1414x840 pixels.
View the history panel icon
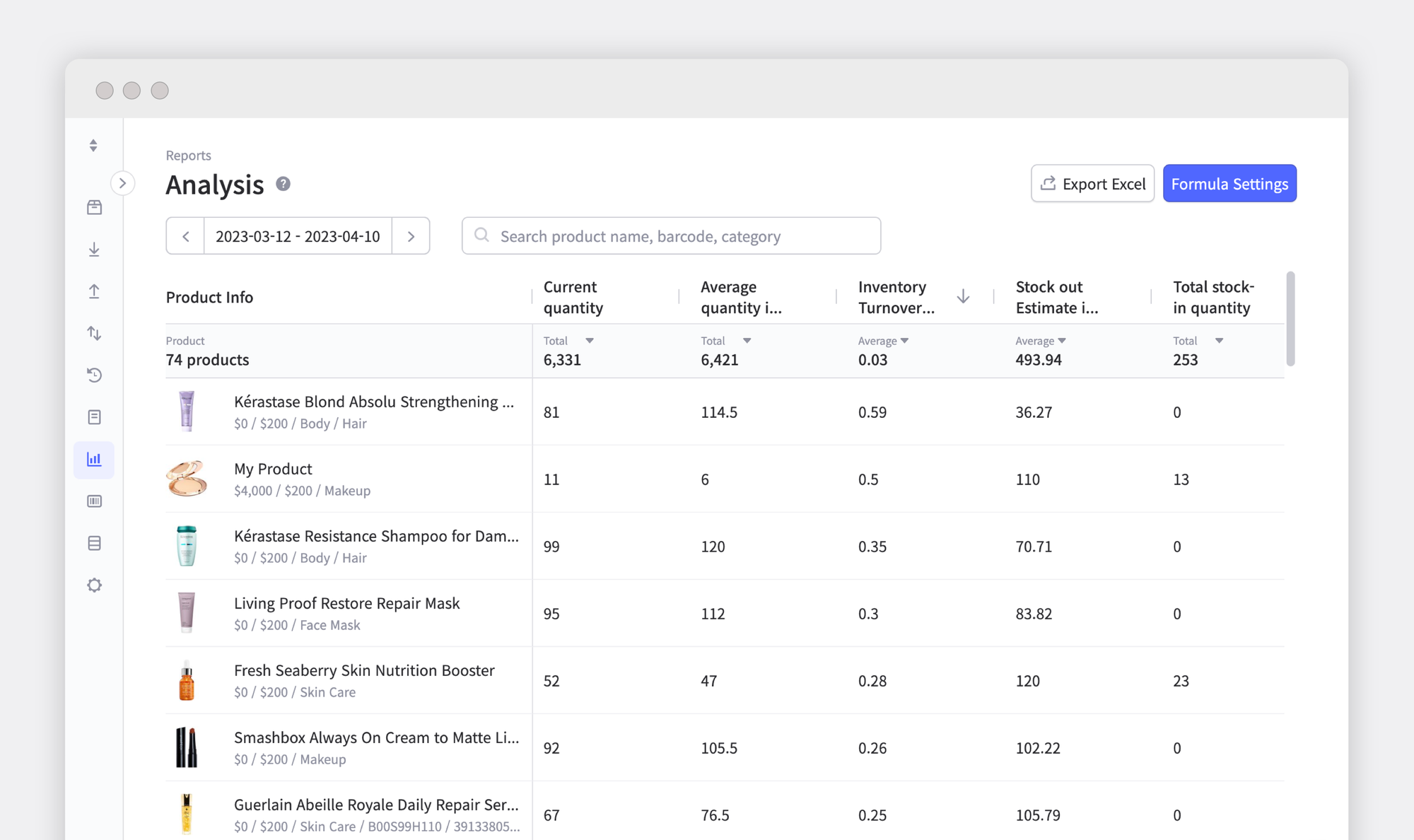coord(94,375)
